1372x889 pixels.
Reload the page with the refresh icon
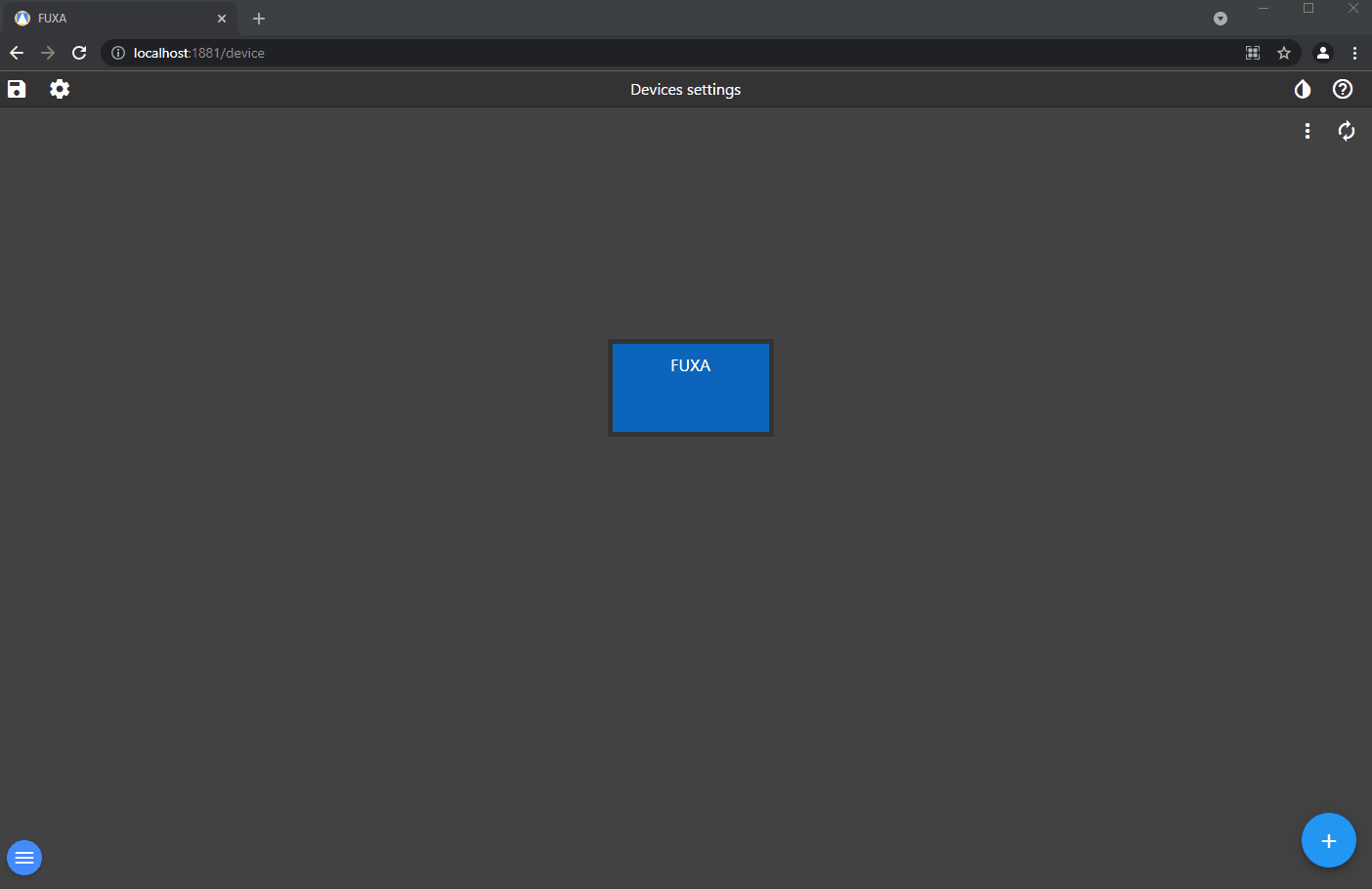coord(79,53)
